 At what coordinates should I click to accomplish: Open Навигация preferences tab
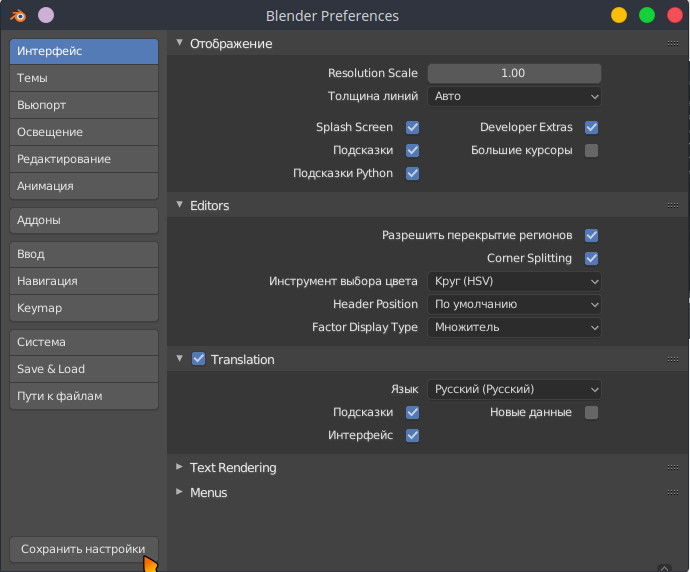[x=84, y=281]
